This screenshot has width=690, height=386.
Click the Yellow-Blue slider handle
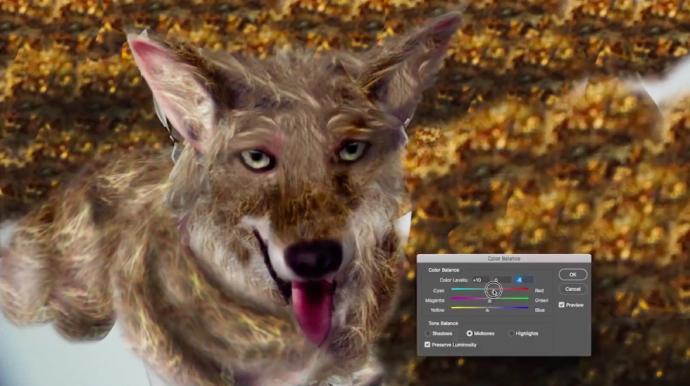[487, 310]
